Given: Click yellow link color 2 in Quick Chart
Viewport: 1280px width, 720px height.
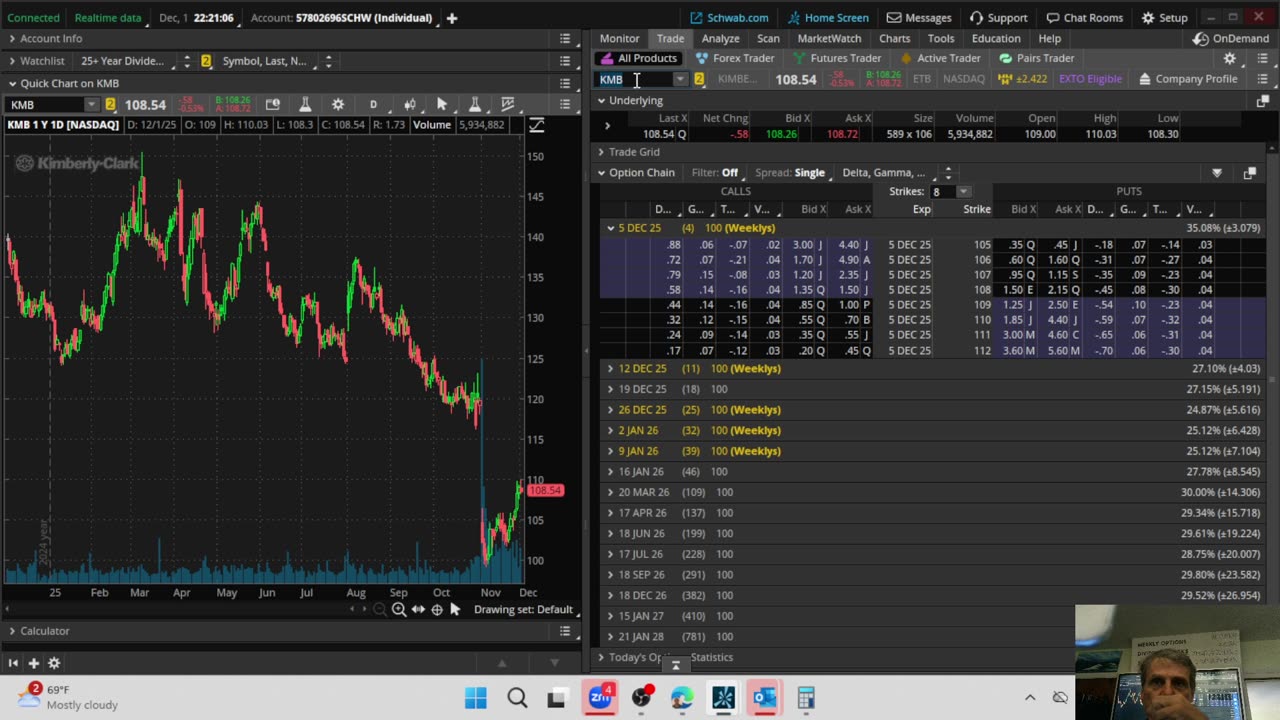Looking at the screenshot, I should pyautogui.click(x=110, y=105).
